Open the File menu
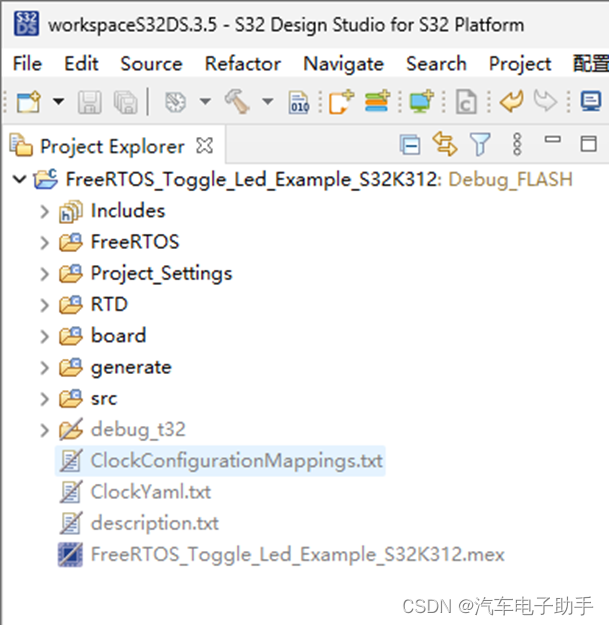609x625 pixels. [27, 64]
